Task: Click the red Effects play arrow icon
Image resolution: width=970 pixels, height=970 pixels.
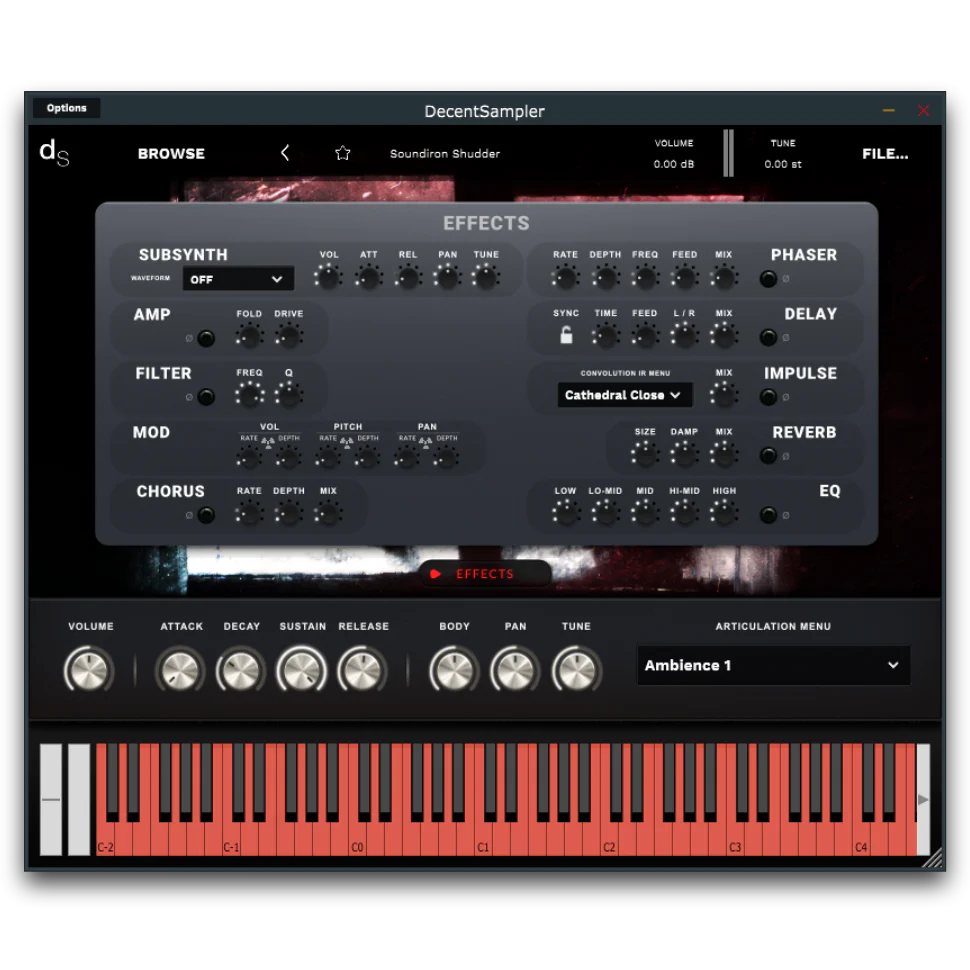Action: (435, 574)
